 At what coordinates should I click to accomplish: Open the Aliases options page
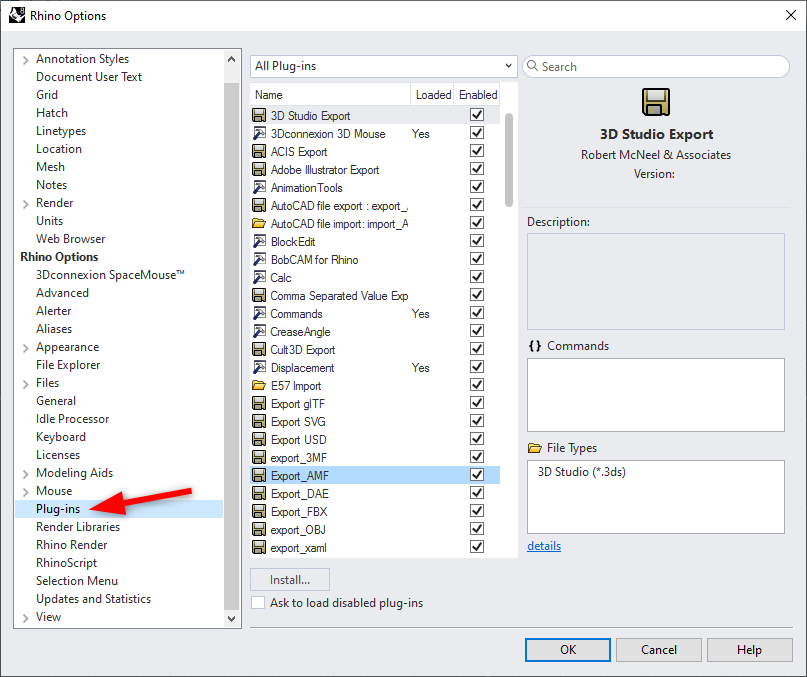pos(54,329)
